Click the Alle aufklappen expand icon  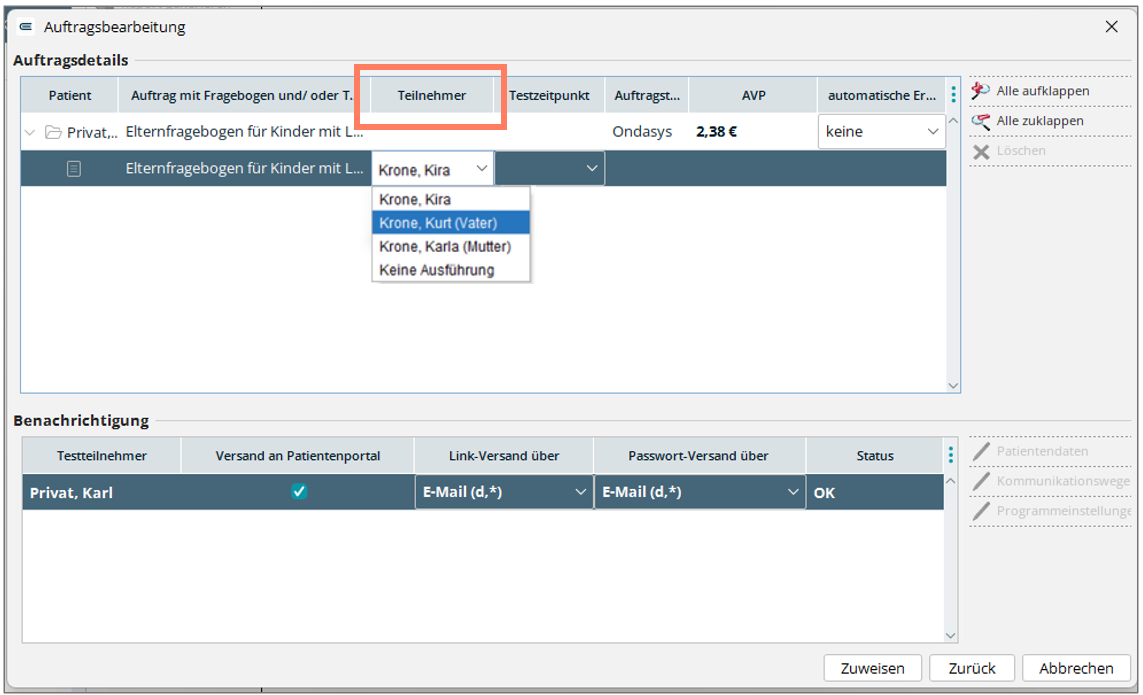pyautogui.click(x=980, y=90)
